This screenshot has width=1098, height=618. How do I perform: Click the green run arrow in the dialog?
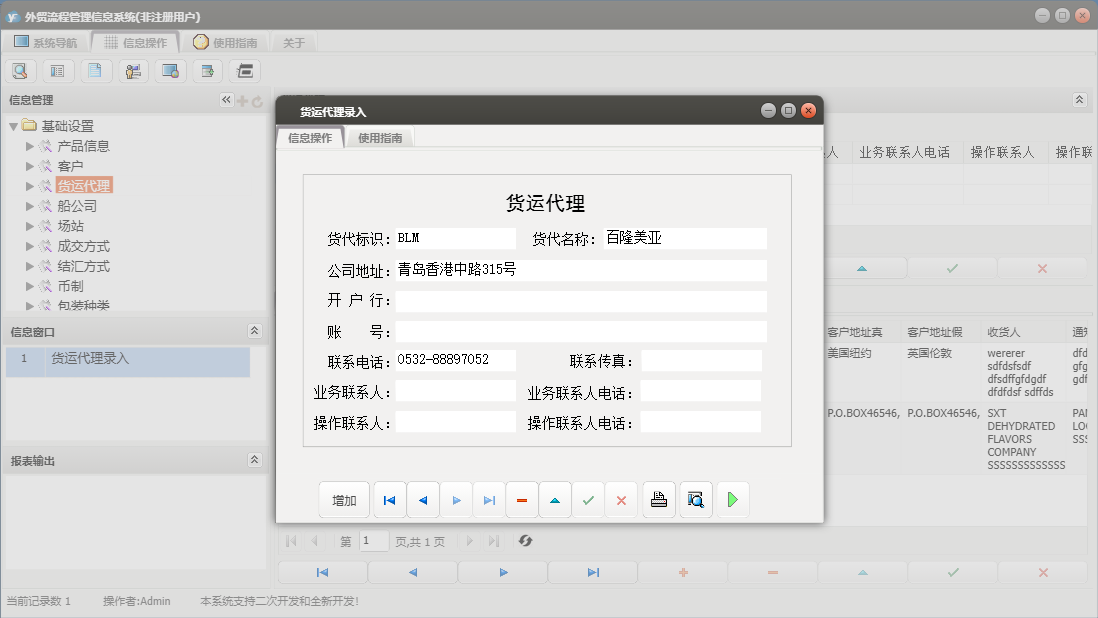[x=732, y=499]
